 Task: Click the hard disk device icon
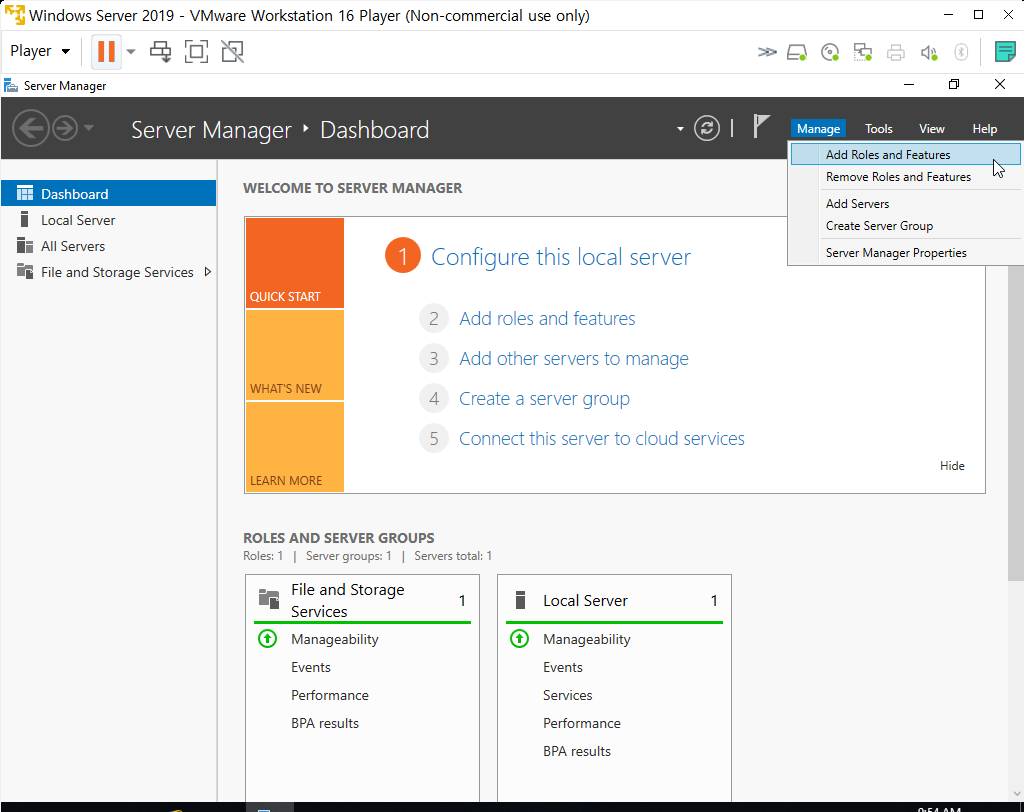pos(797,52)
